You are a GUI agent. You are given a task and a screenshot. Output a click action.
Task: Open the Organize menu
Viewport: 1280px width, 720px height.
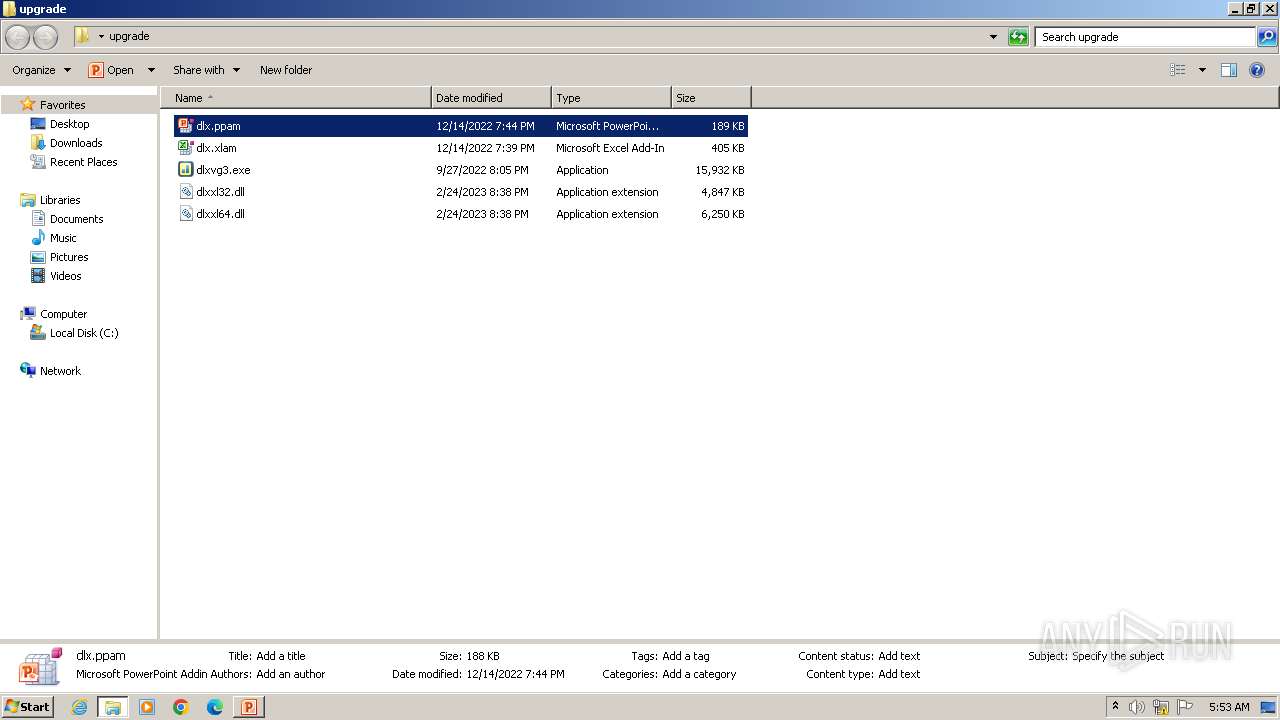pyautogui.click(x=41, y=70)
